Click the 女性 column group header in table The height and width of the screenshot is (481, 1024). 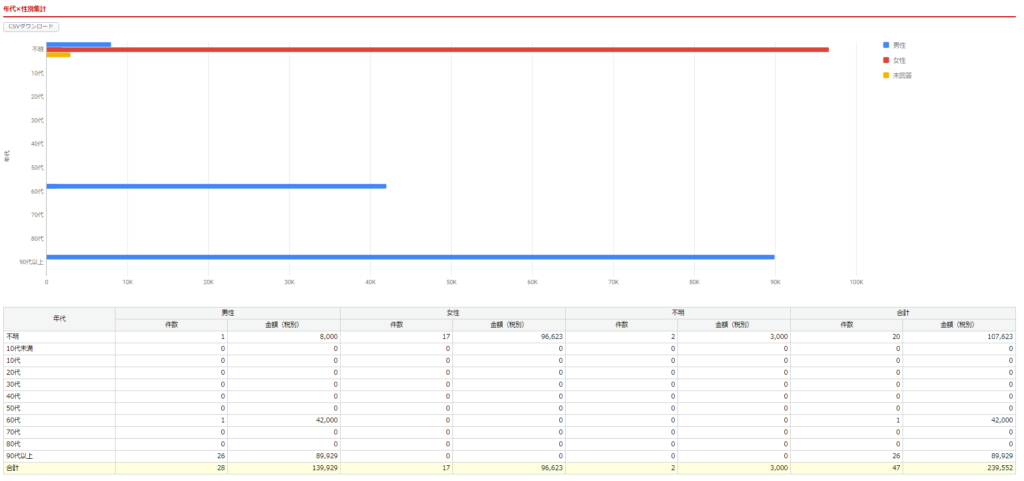453,313
